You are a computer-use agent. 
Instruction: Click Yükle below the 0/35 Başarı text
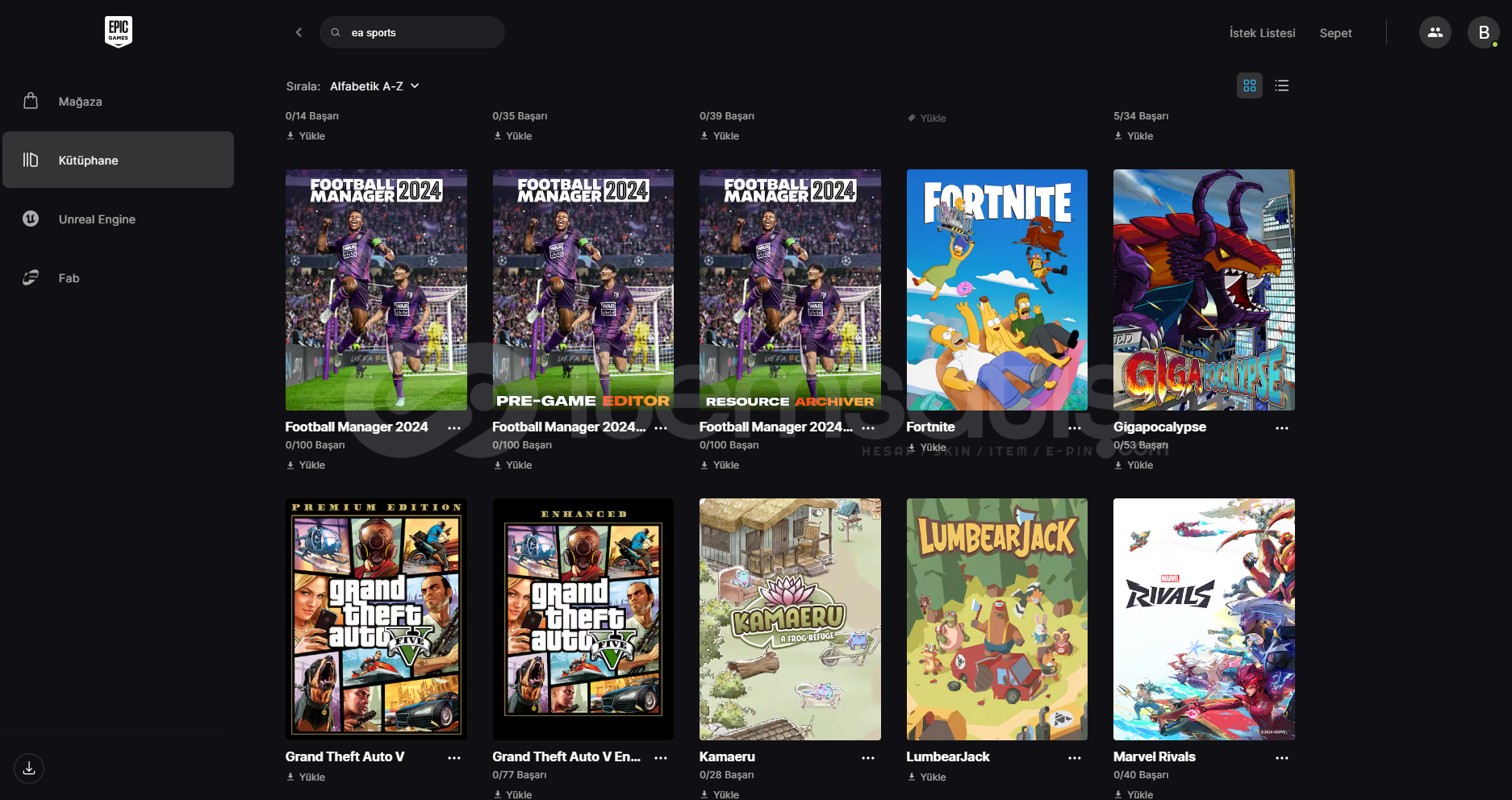coord(513,136)
